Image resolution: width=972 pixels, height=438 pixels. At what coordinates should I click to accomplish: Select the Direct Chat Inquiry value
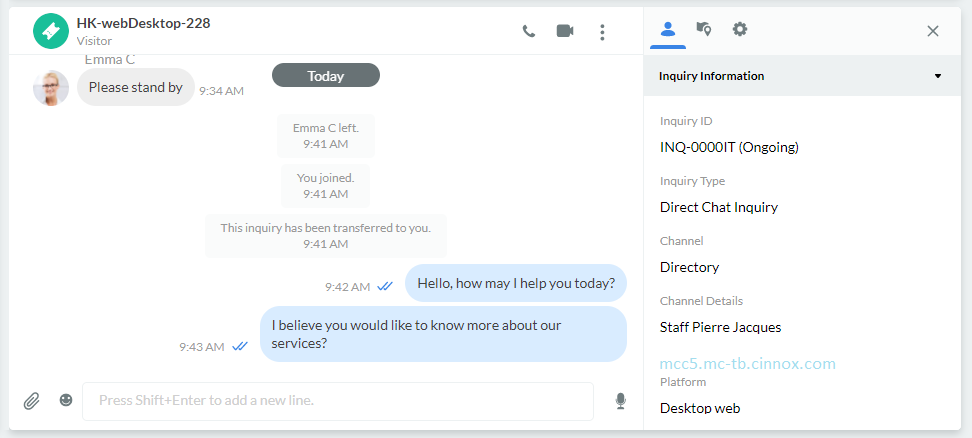pos(719,207)
